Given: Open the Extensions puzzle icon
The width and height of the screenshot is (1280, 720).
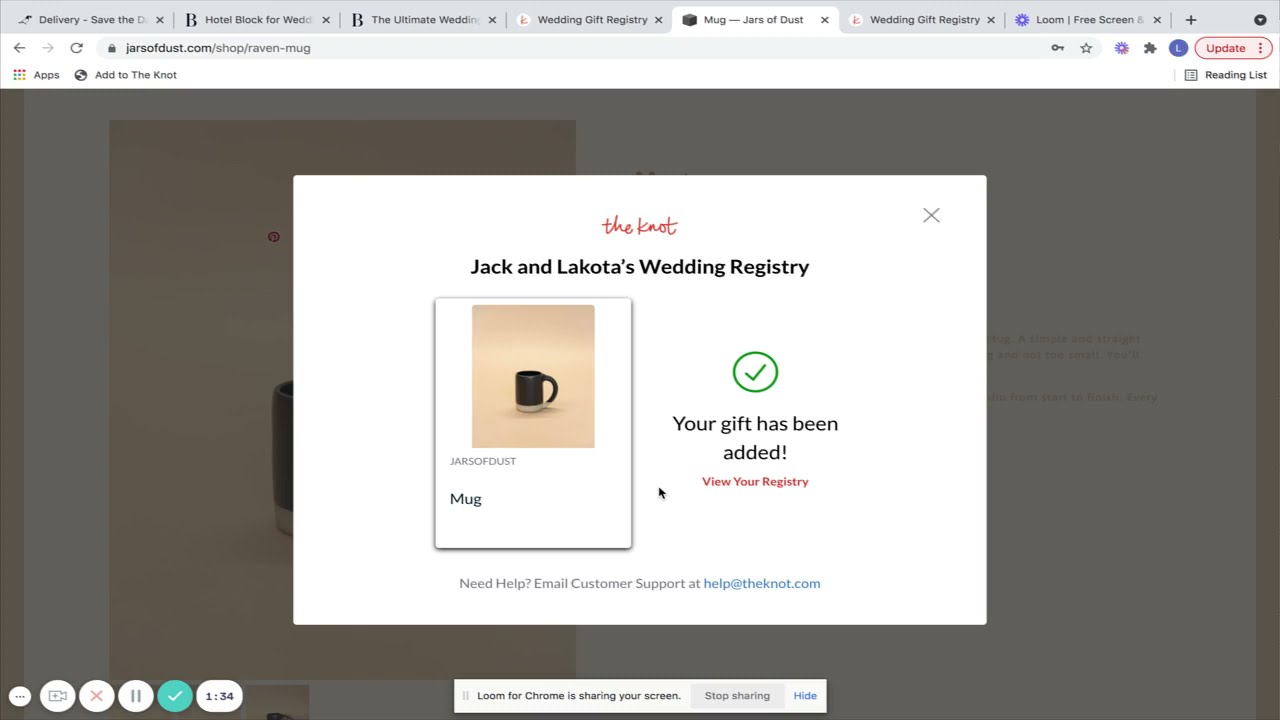Looking at the screenshot, I should [1150, 48].
